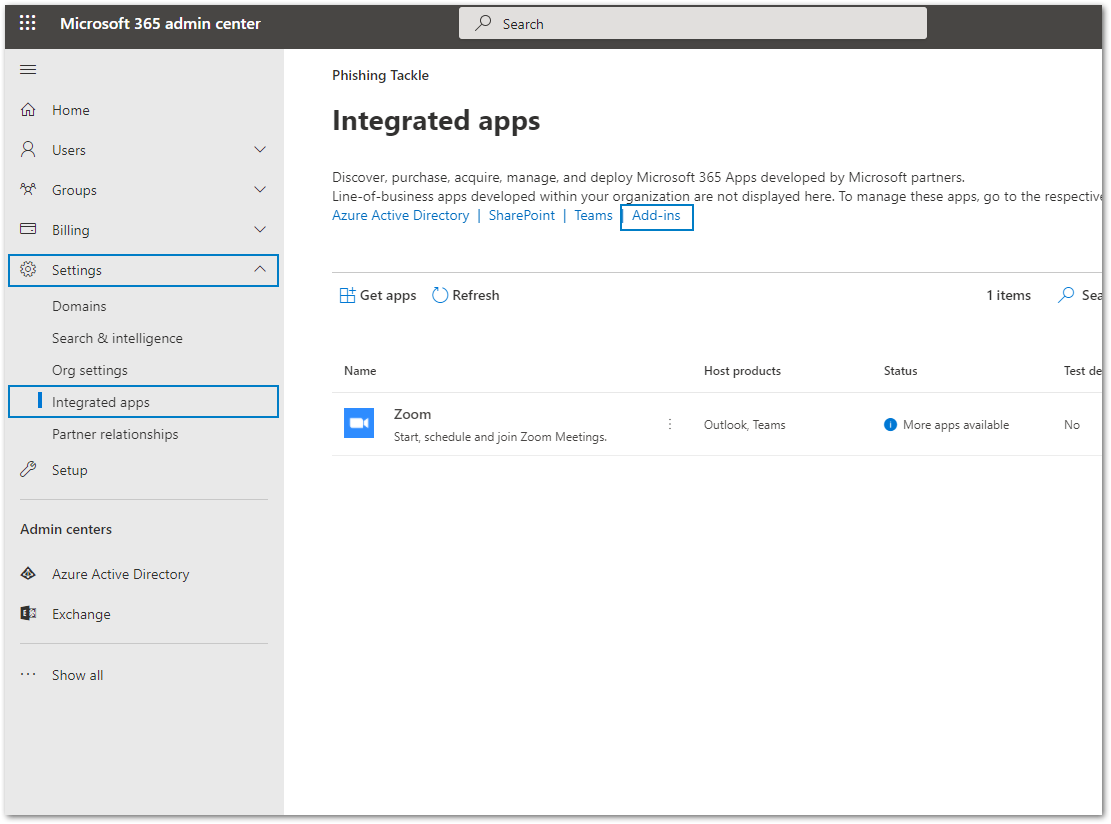Select Domains under Settings
This screenshot has height=824, width=1111.
[x=79, y=306]
